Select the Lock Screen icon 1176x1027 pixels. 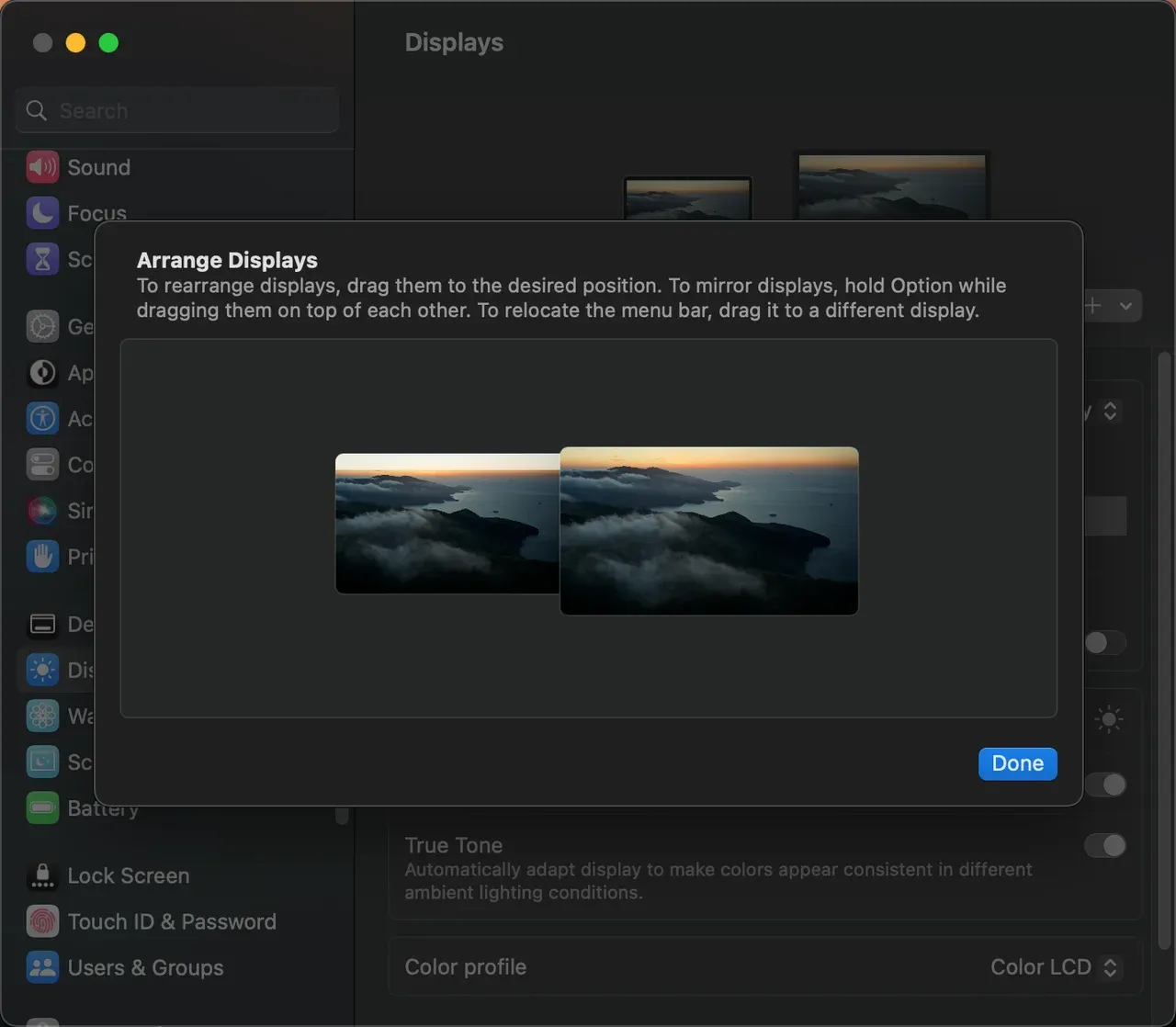42,875
